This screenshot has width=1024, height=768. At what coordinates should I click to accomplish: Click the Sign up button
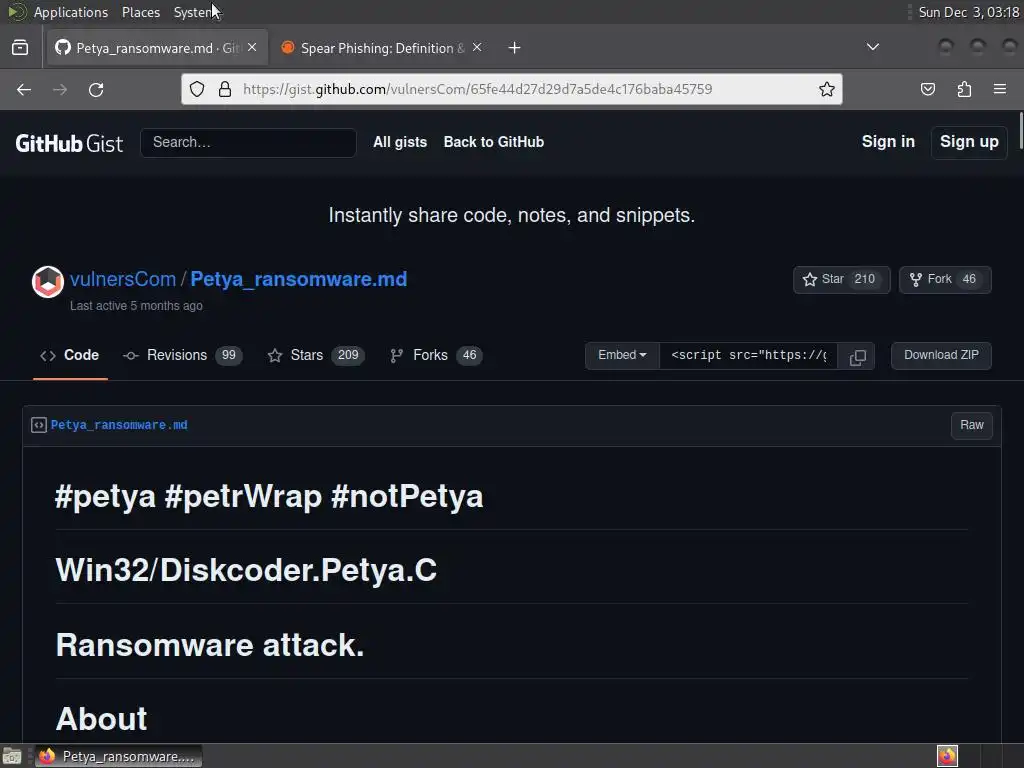(969, 142)
